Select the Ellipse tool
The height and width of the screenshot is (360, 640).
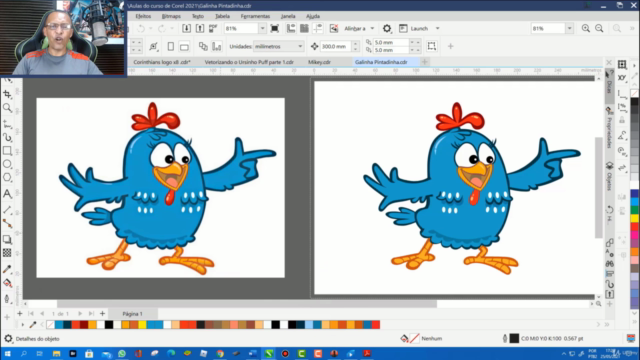[x=7, y=164]
